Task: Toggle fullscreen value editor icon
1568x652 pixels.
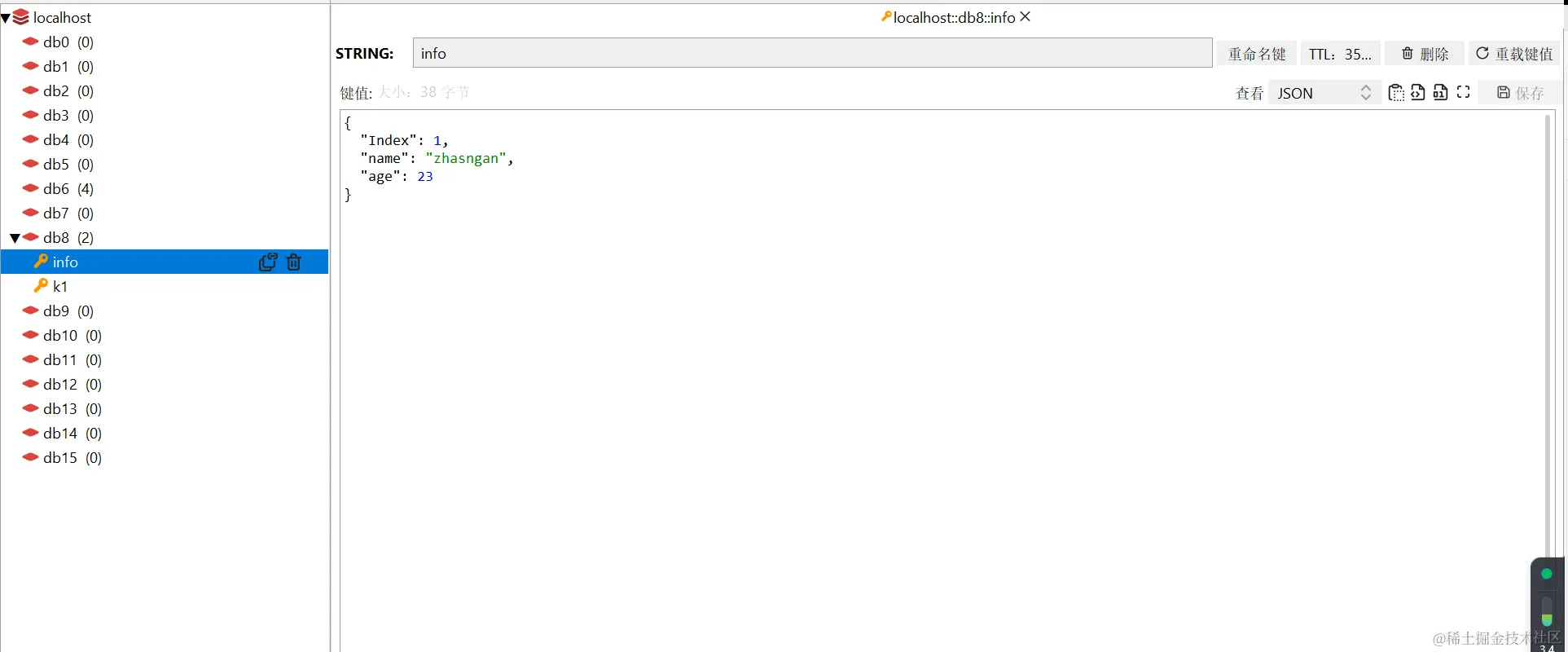Action: 1463,92
